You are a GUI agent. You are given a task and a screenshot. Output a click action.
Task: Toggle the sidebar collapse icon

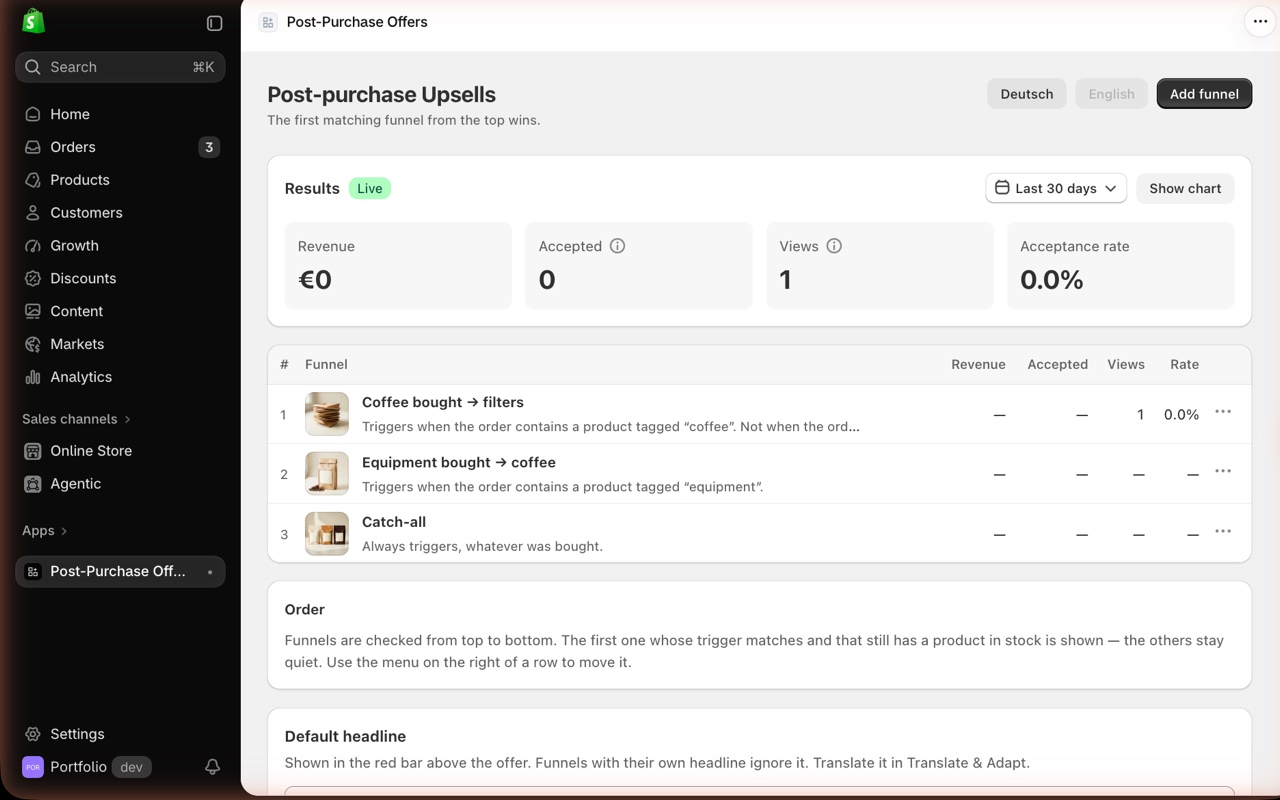(214, 23)
